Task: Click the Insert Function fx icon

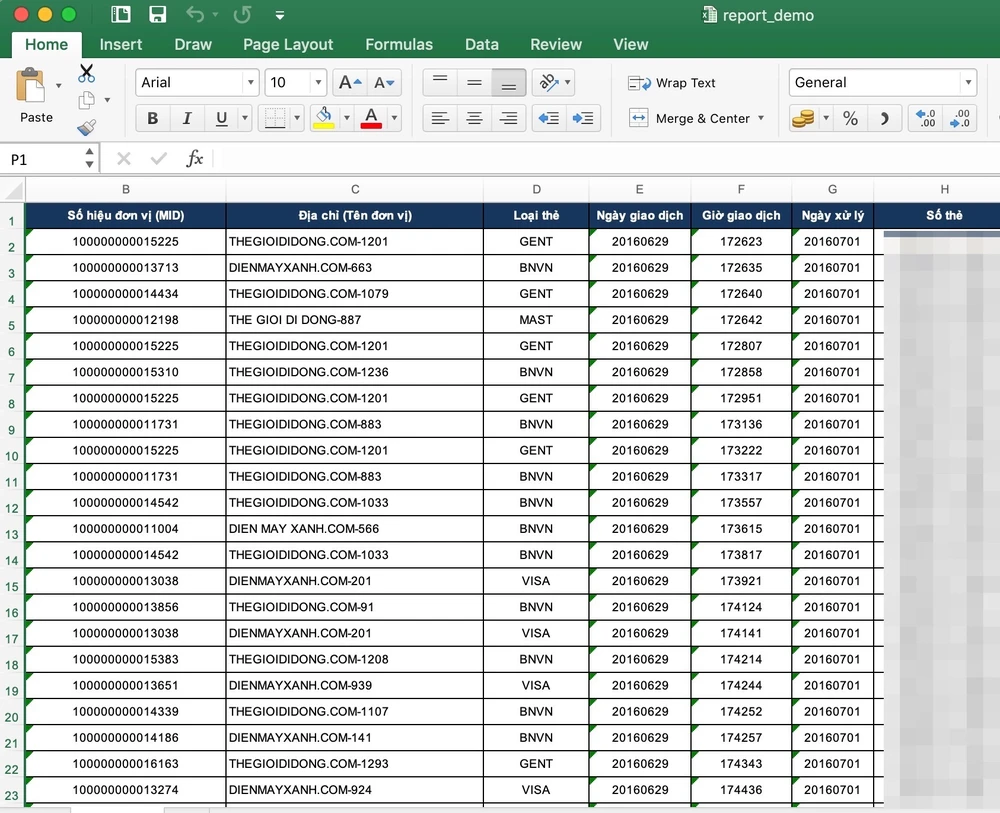Action: [x=195, y=158]
